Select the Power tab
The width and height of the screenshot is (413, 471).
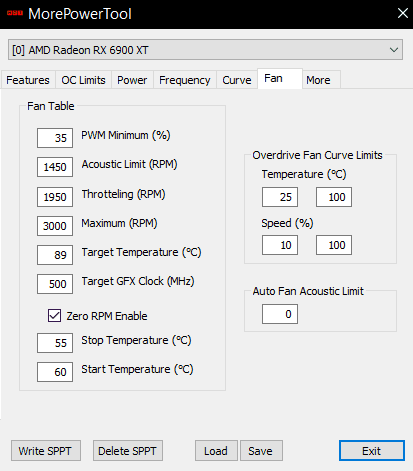(132, 80)
